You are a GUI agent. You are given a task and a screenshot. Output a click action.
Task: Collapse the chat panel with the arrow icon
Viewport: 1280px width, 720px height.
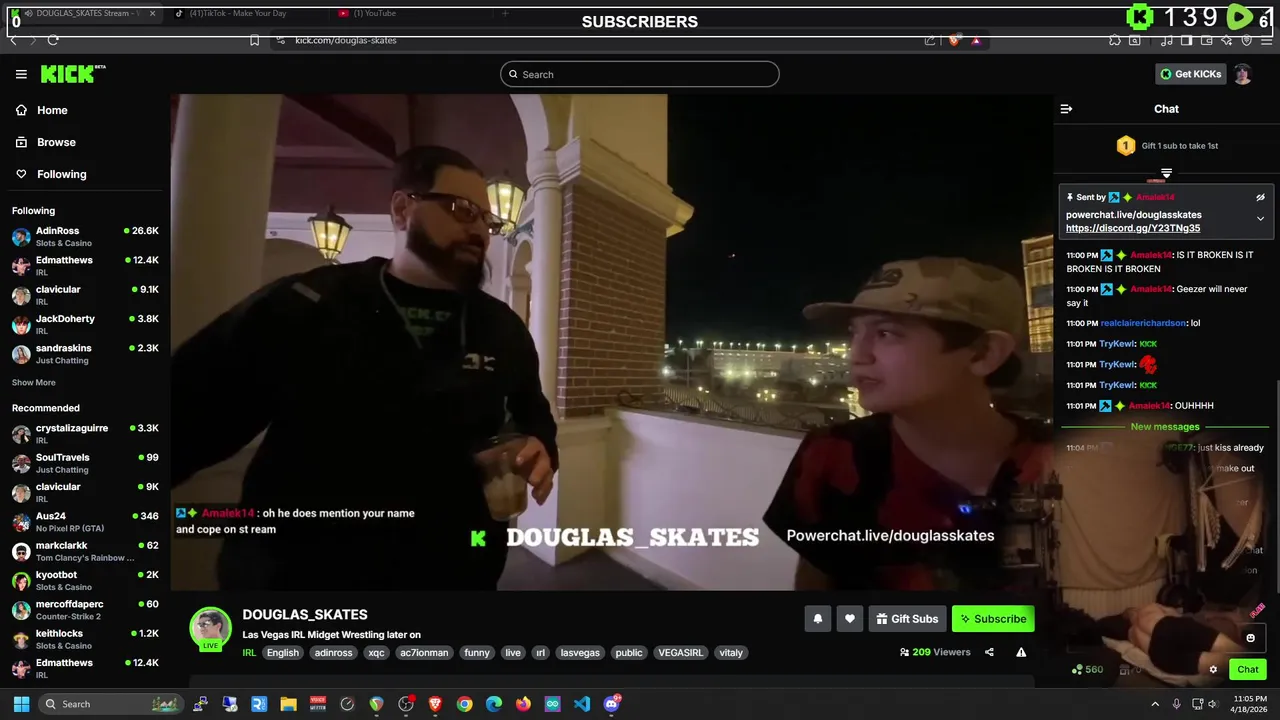[x=1066, y=109]
